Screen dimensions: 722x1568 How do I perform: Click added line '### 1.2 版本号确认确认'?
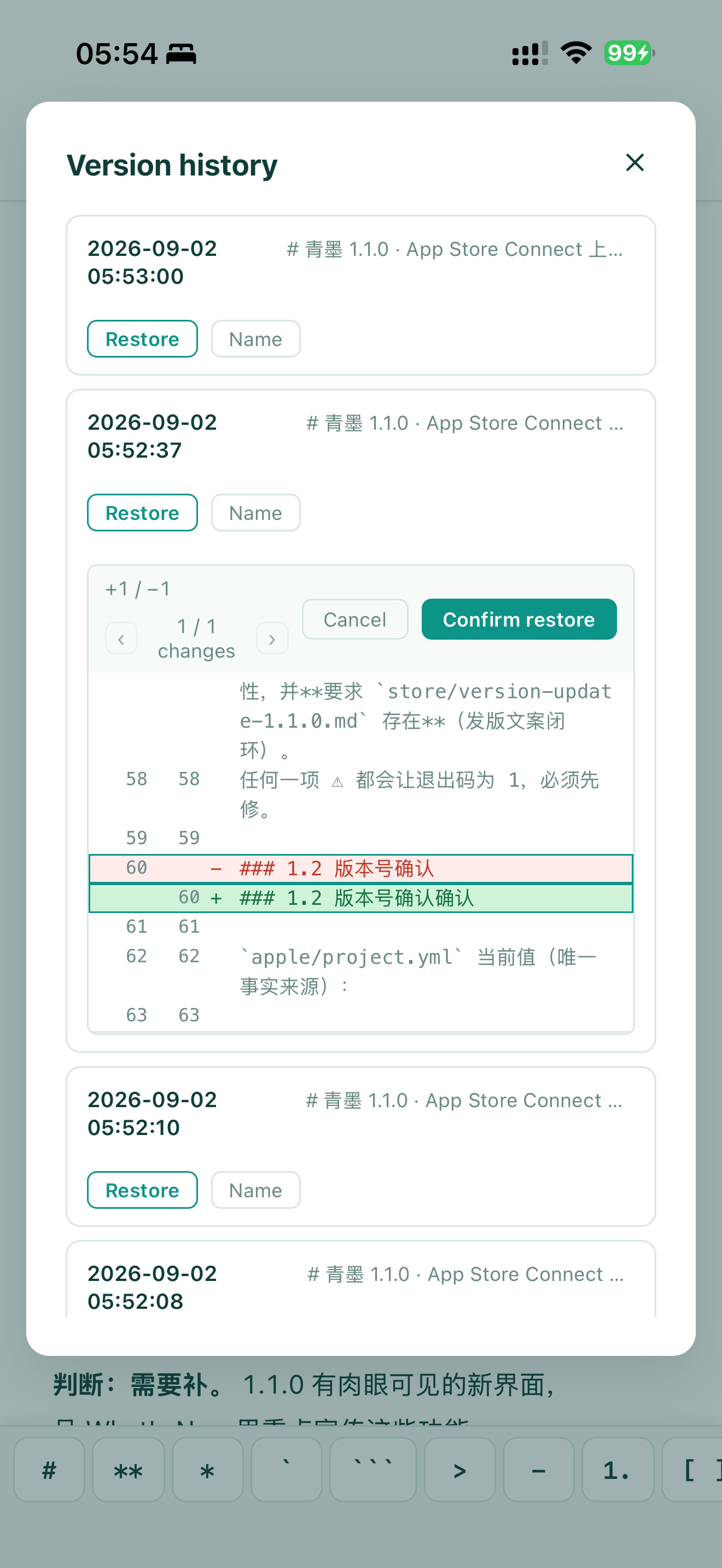click(x=361, y=898)
